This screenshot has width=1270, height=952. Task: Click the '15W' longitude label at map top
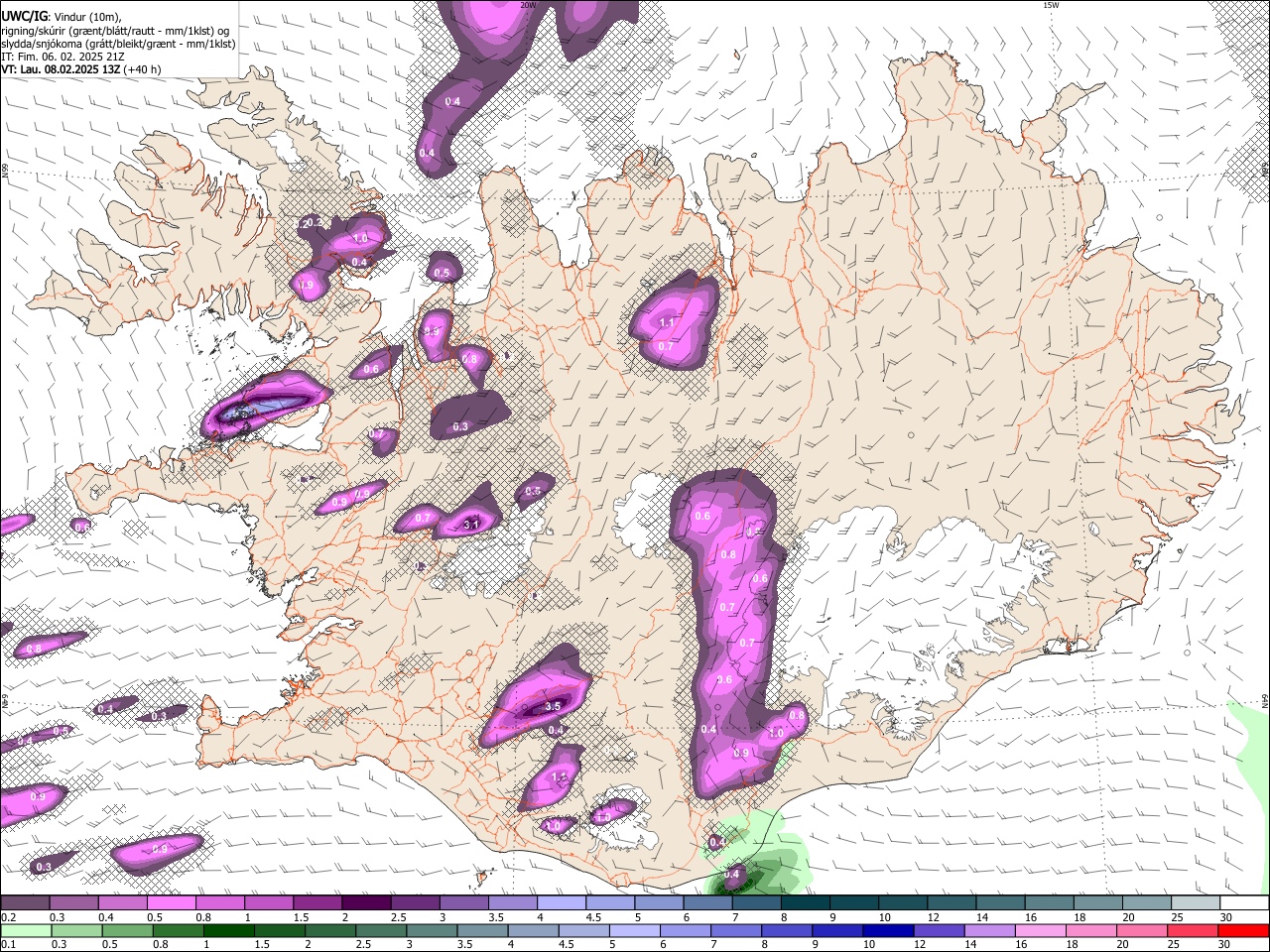point(1050,5)
